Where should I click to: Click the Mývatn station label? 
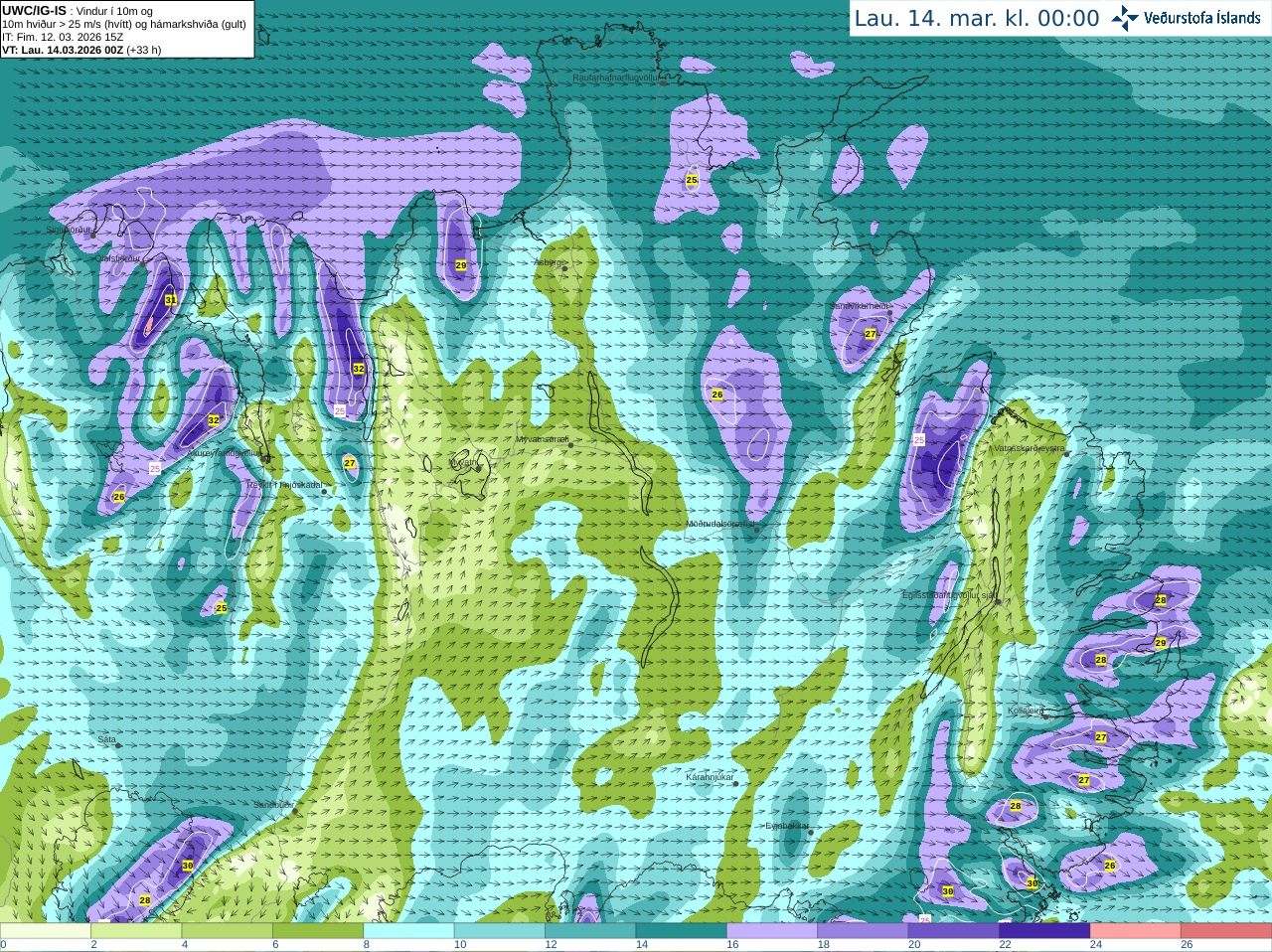[464, 462]
